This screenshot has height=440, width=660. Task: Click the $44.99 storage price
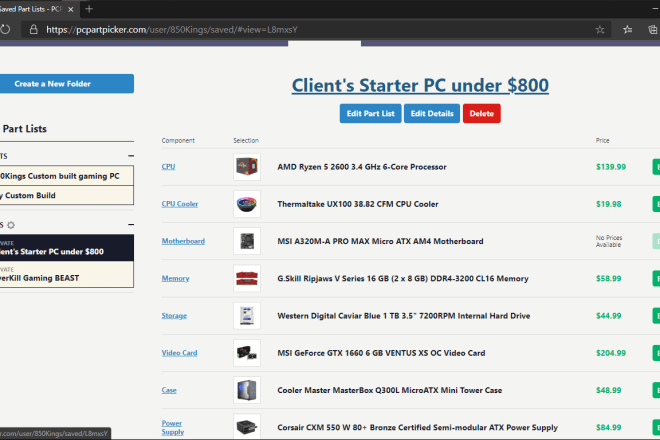point(608,316)
